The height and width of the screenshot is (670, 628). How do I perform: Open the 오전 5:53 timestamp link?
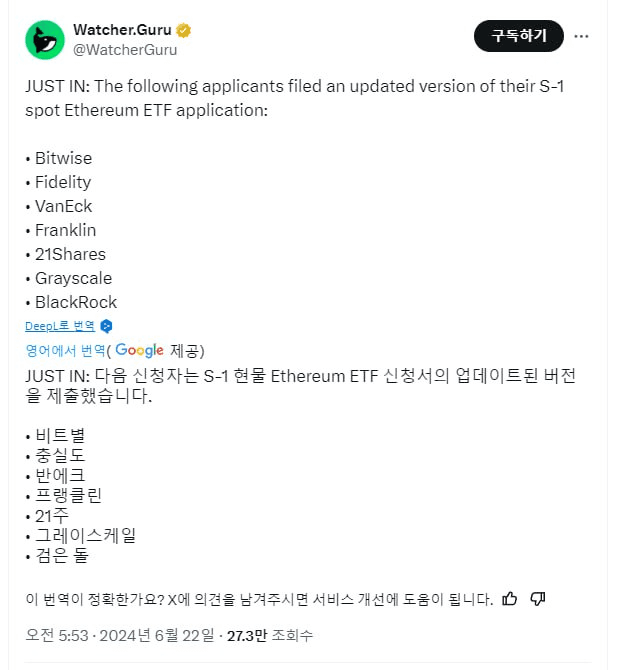[57, 635]
